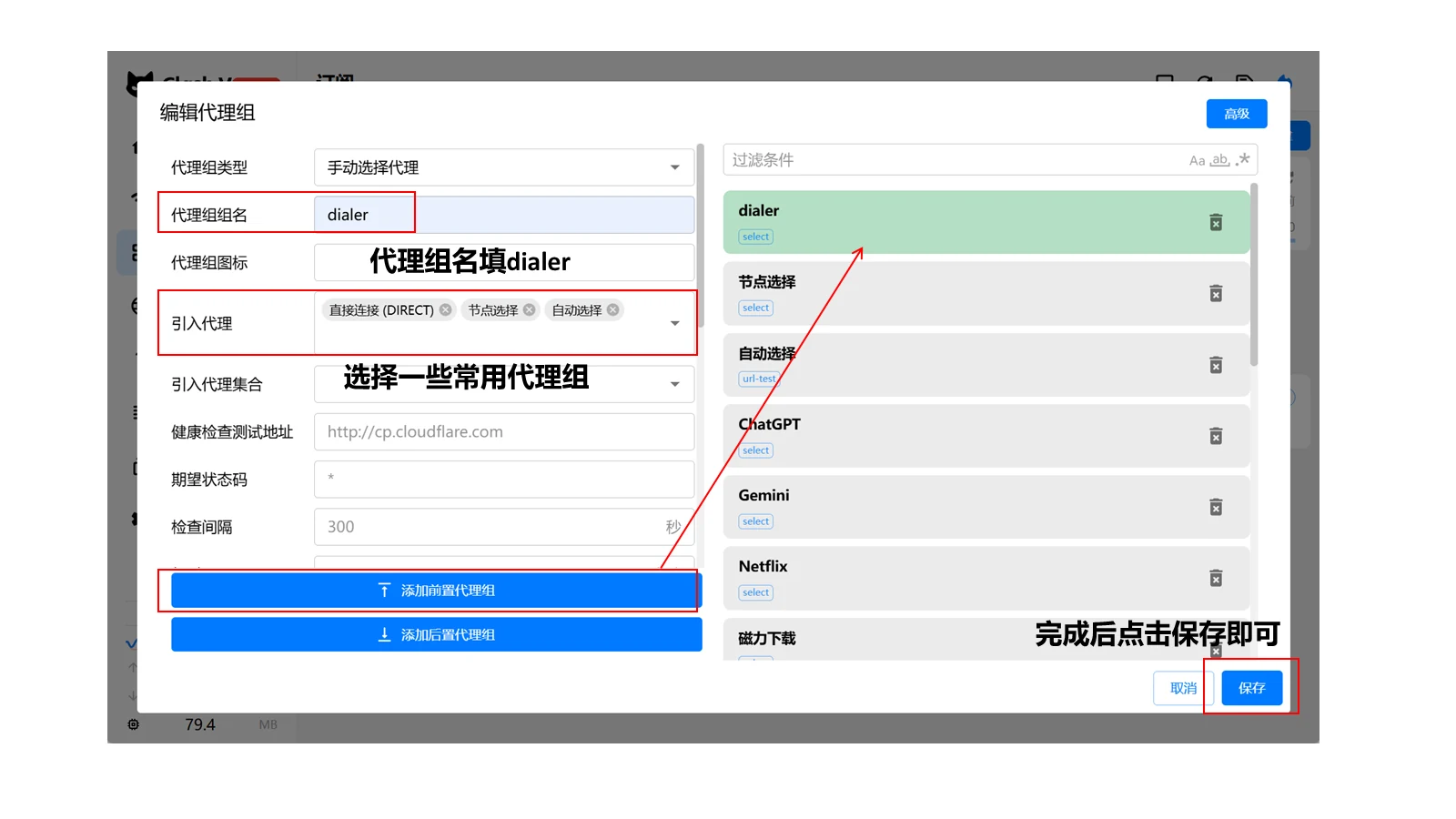
Task: Expand the 引入代理 selection dropdown
Action: pyautogui.click(x=674, y=323)
